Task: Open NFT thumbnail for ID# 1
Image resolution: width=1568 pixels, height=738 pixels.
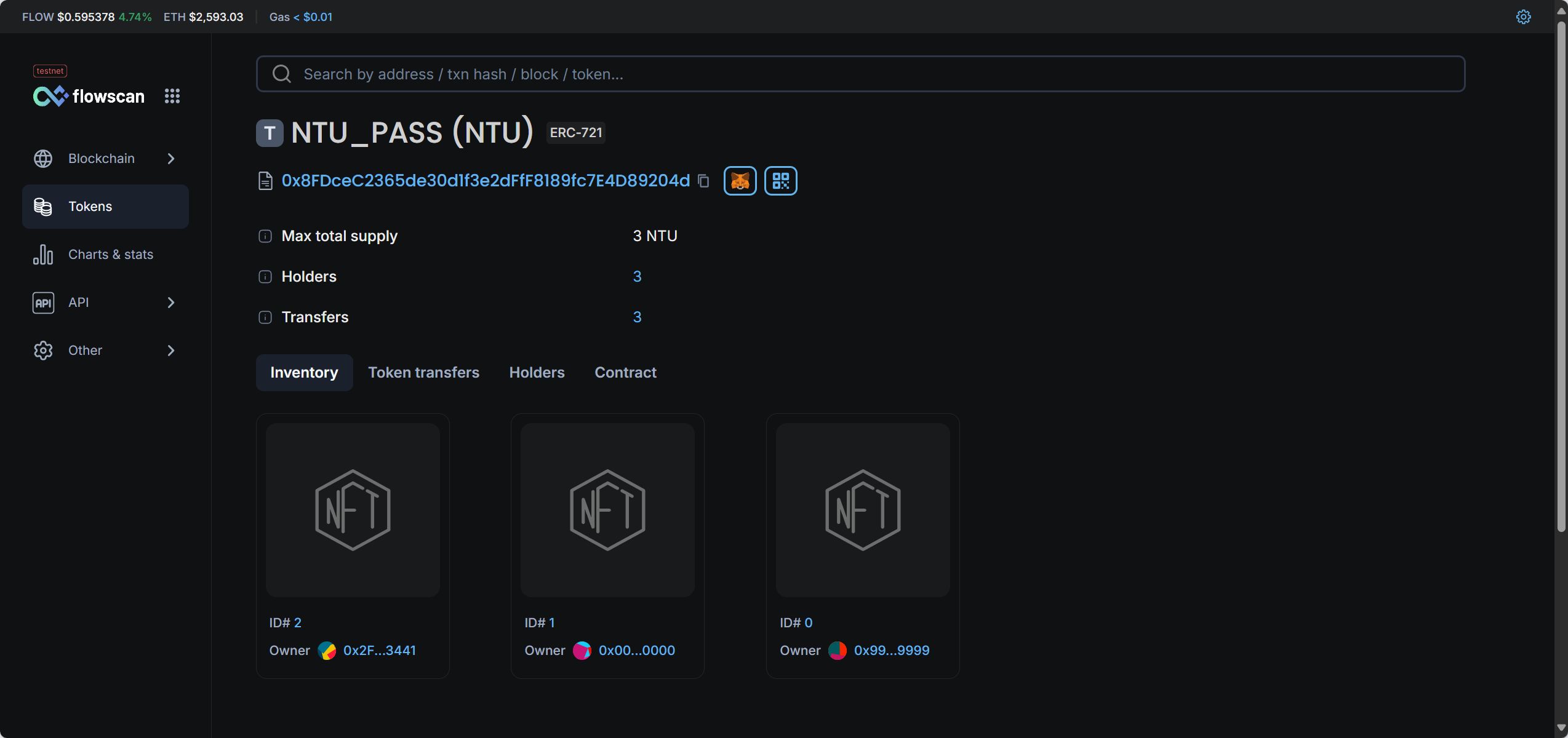Action: coord(607,510)
